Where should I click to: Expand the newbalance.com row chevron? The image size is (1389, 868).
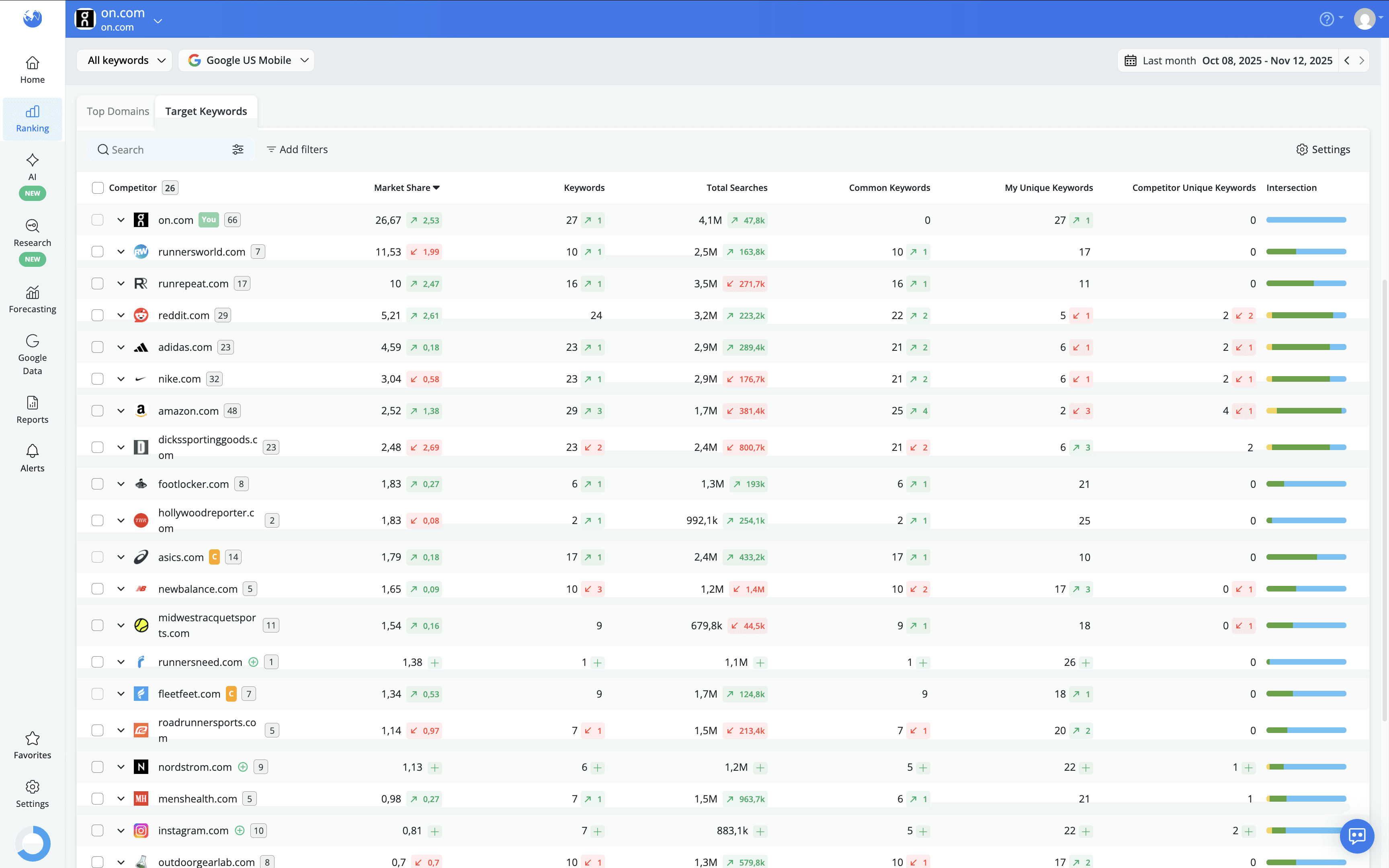(121, 589)
